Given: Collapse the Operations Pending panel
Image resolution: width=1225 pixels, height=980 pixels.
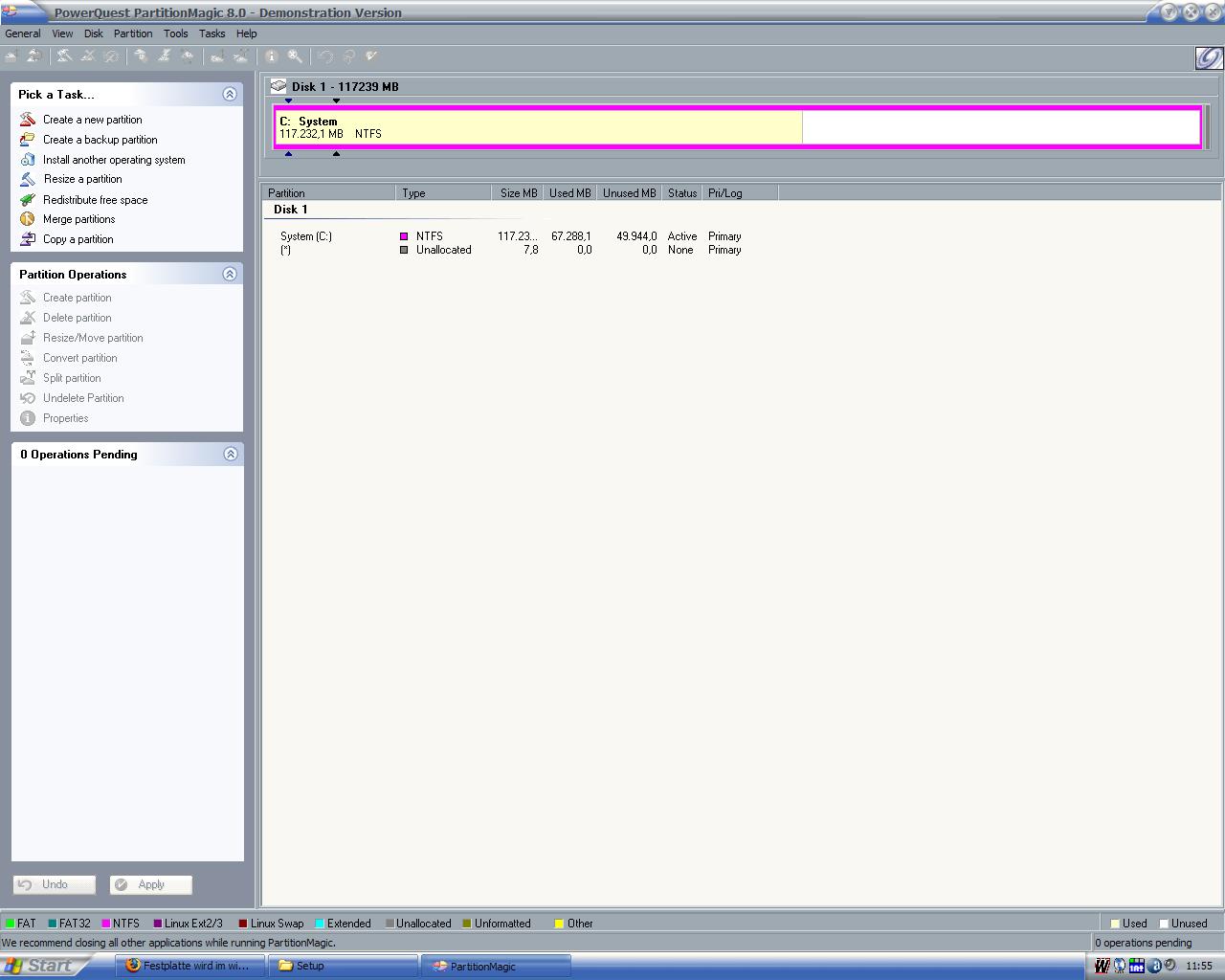Looking at the screenshot, I should coord(230,454).
